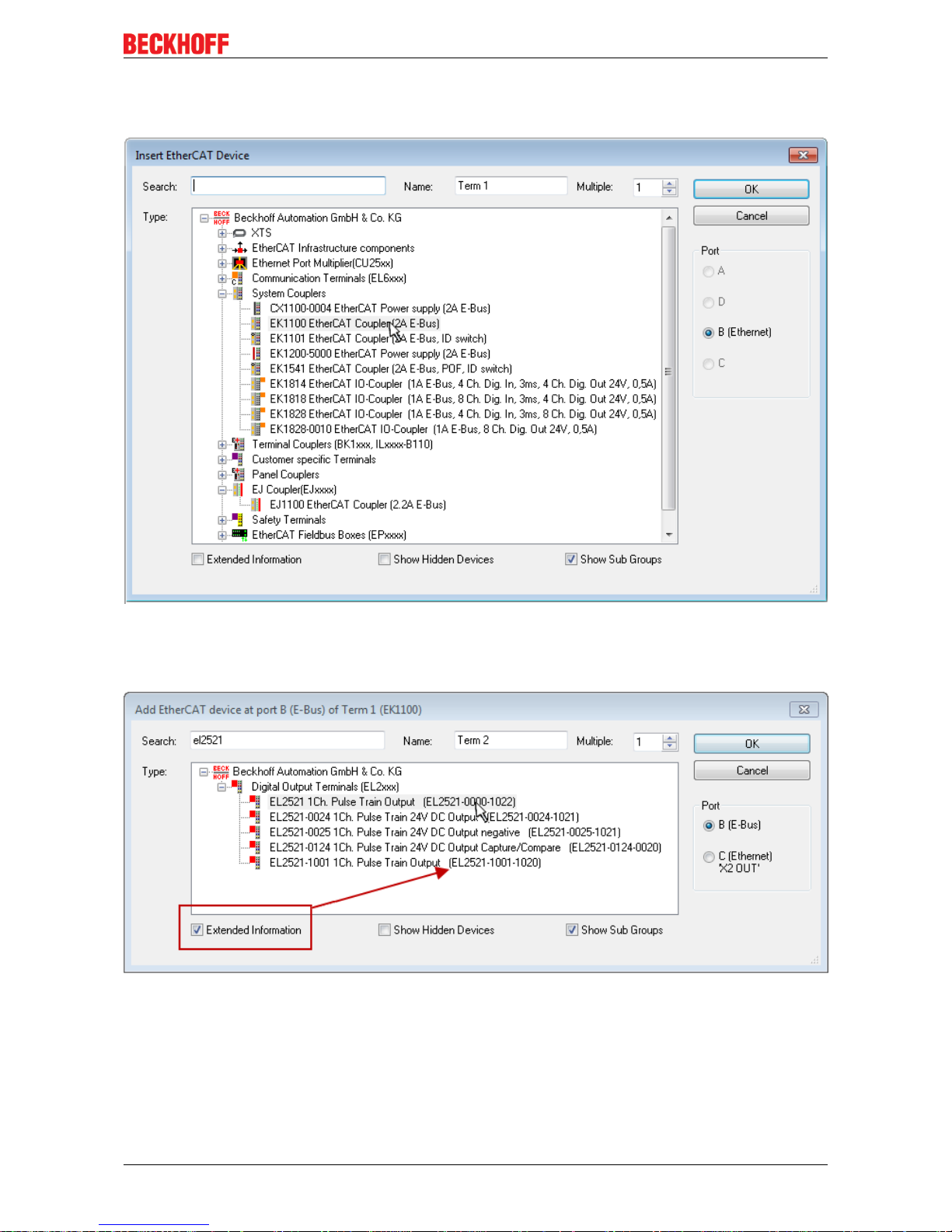The image size is (952, 1232).
Task: Click the CX1100-0004 power supply icon
Action: click(x=256, y=309)
